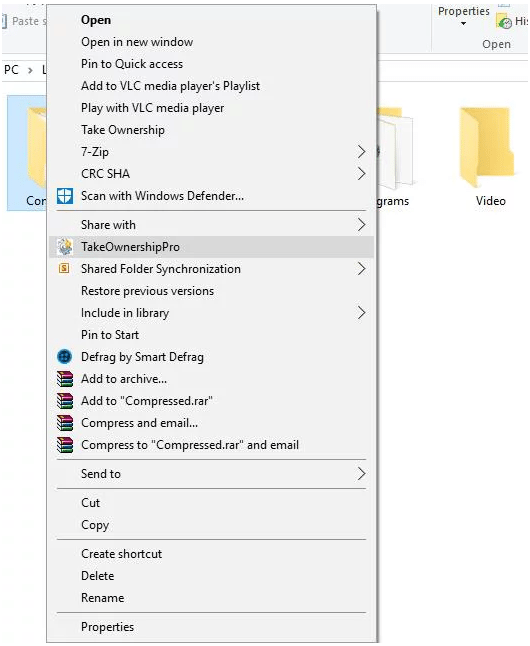Open the Properties ribbon dropdown arrow
The image size is (530, 646).
(x=464, y=24)
